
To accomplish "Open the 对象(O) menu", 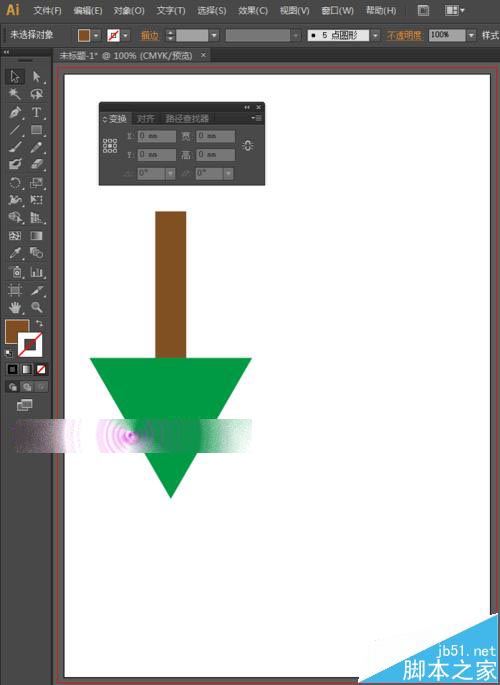I will [129, 10].
